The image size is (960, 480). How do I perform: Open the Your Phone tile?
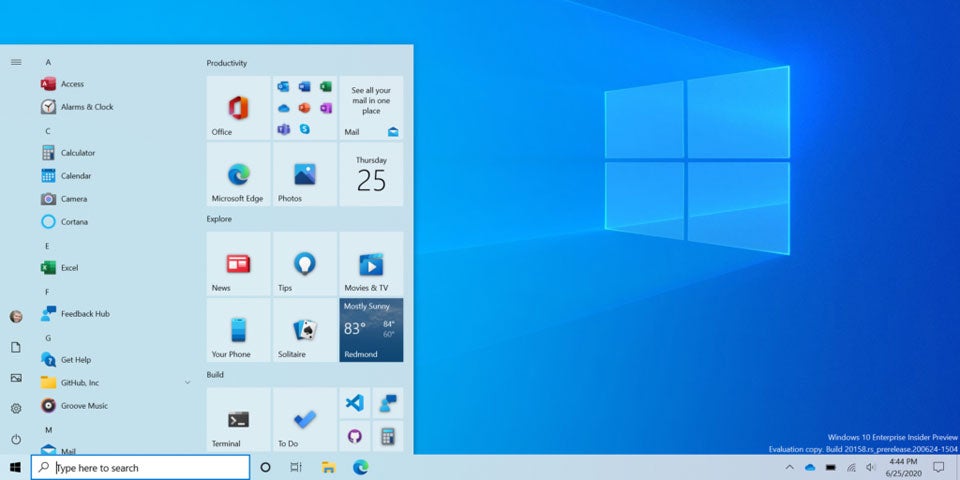(238, 330)
